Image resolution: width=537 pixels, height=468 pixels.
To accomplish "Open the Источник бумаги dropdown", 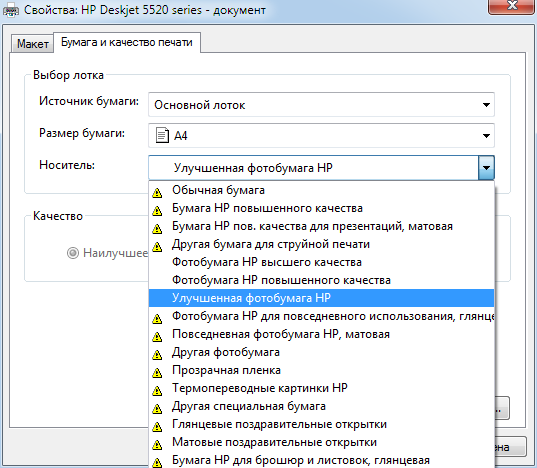I will pos(321,105).
